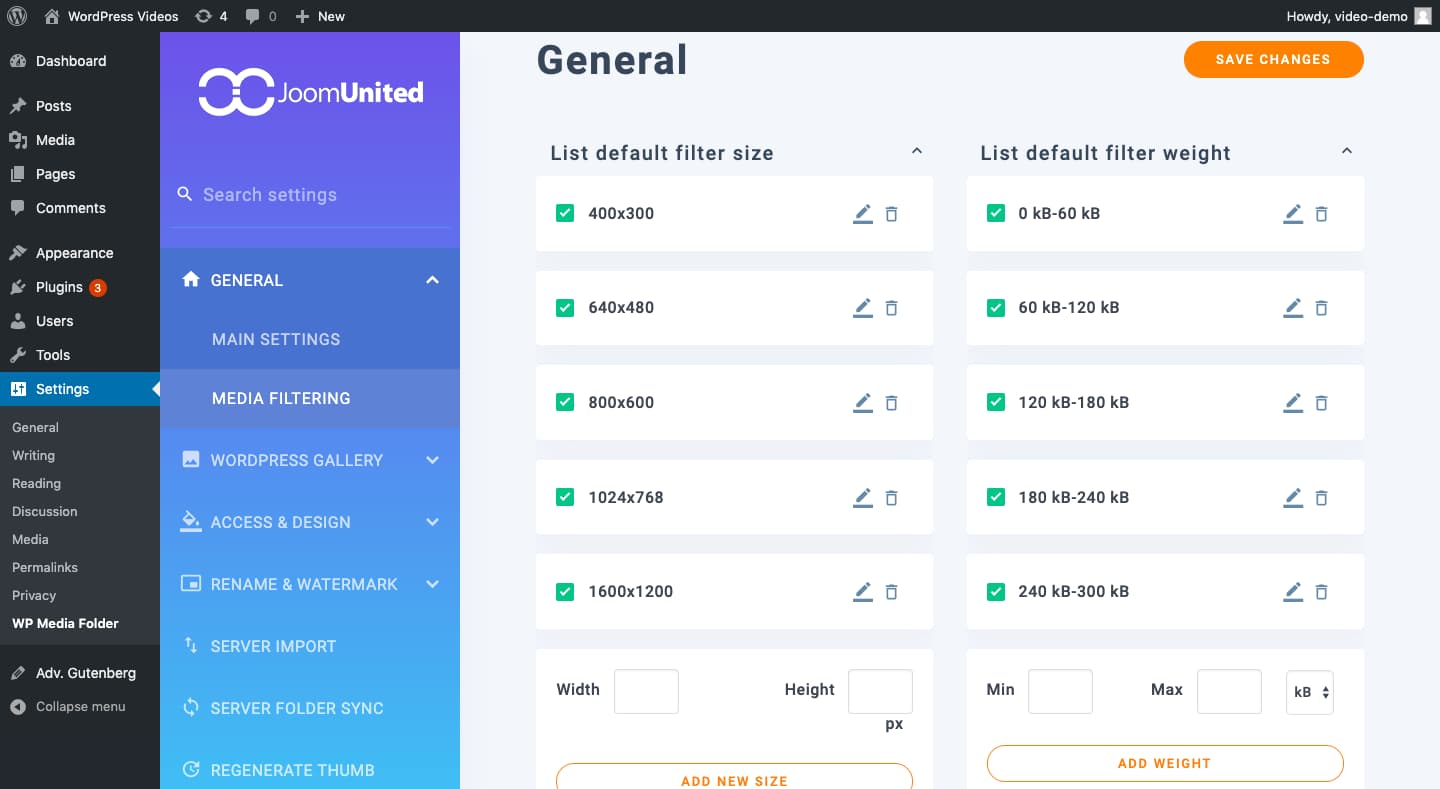
Task: Uncheck the 800x600 size filter
Action: pyautogui.click(x=565, y=402)
